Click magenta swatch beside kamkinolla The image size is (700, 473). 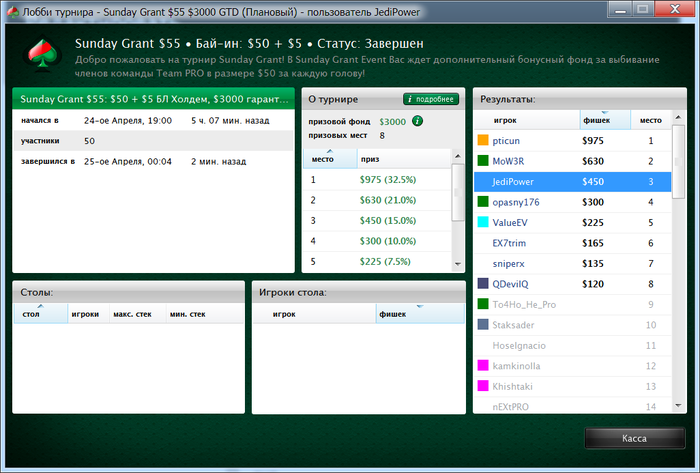(x=483, y=365)
